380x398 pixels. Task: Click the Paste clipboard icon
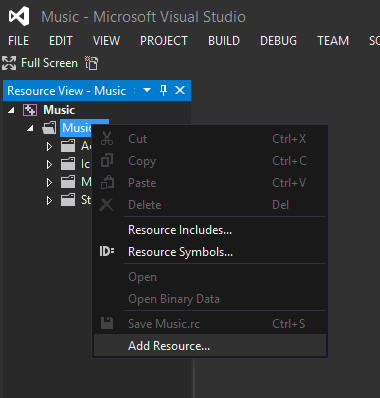pyautogui.click(x=107, y=182)
